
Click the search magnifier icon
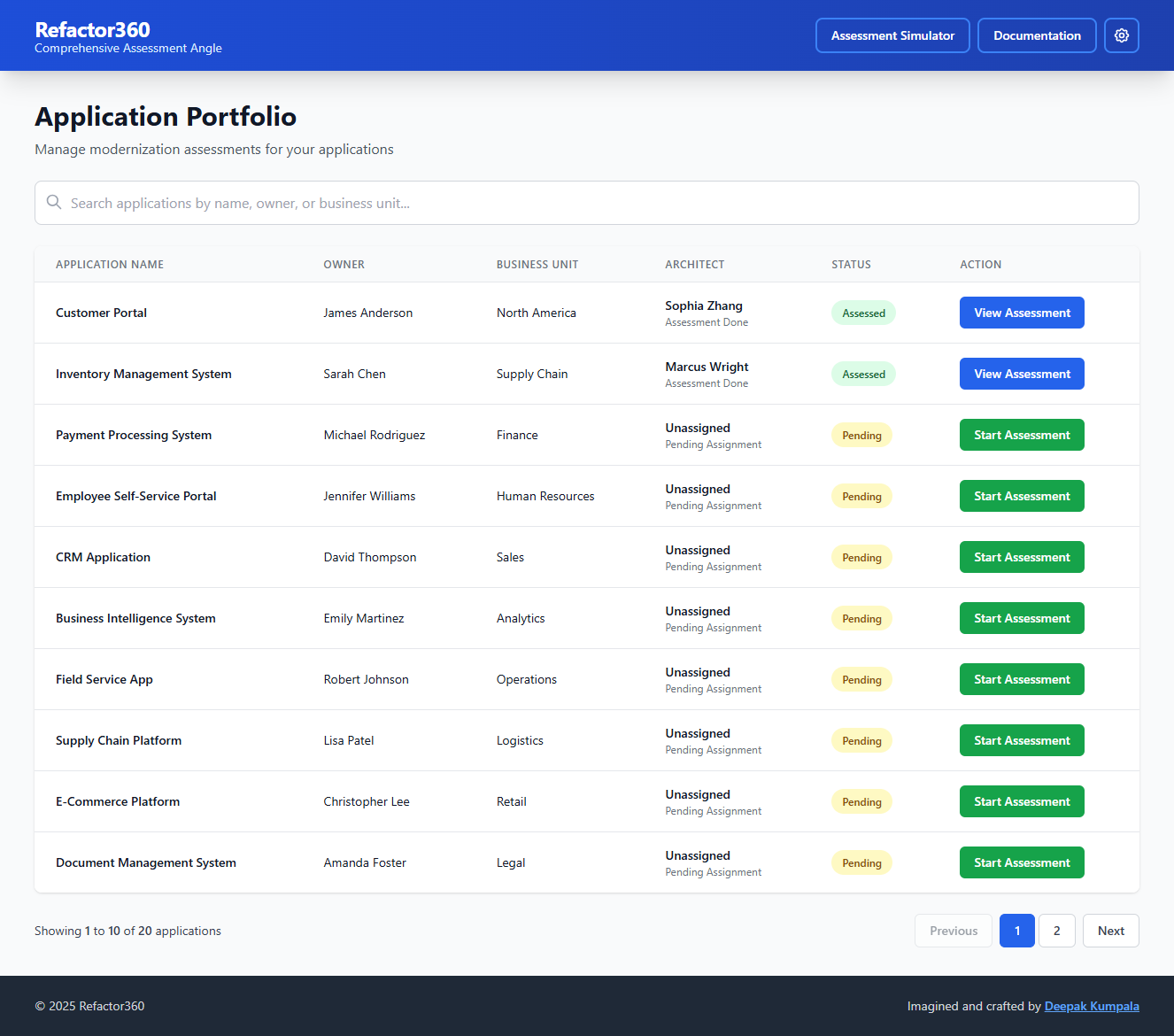tap(54, 203)
